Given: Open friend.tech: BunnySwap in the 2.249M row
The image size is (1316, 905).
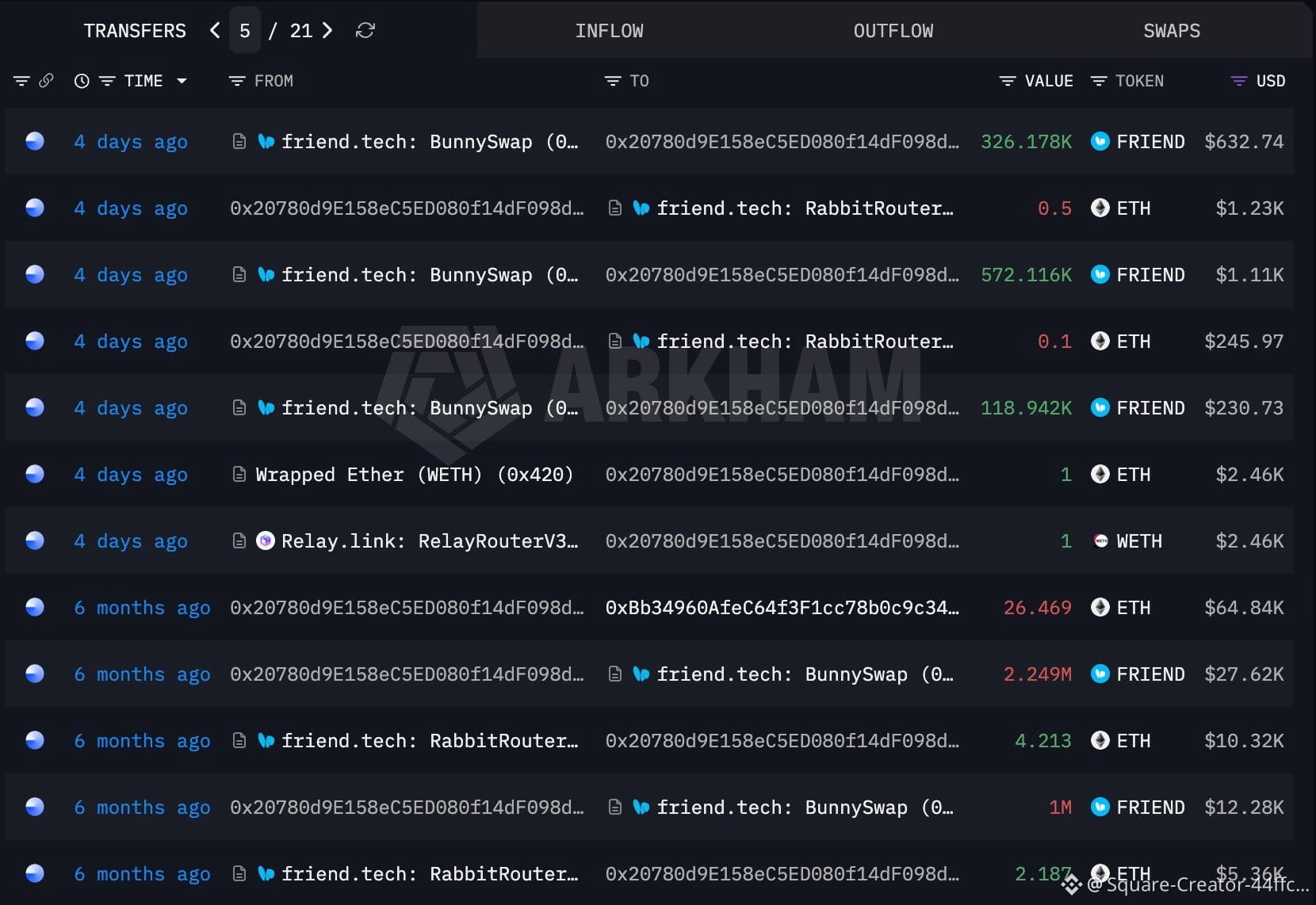Looking at the screenshot, I should (805, 674).
